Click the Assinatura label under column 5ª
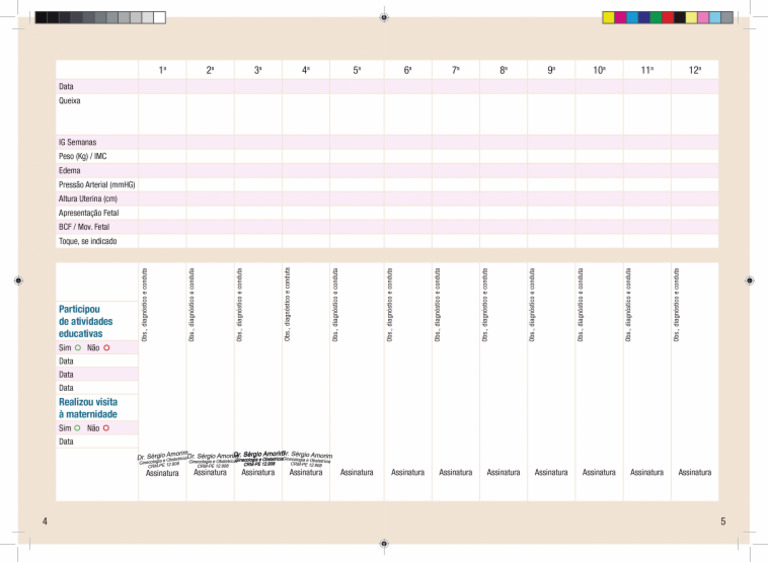 pos(357,473)
